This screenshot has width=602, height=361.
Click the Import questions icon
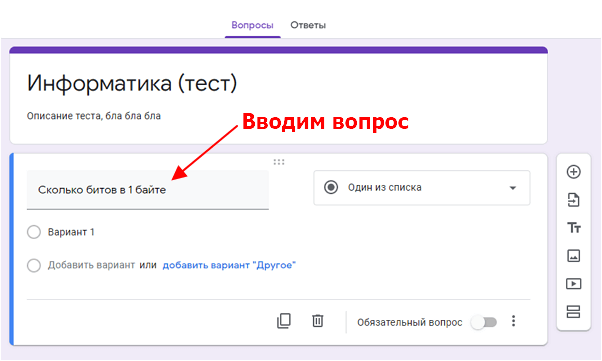pyautogui.click(x=573, y=200)
